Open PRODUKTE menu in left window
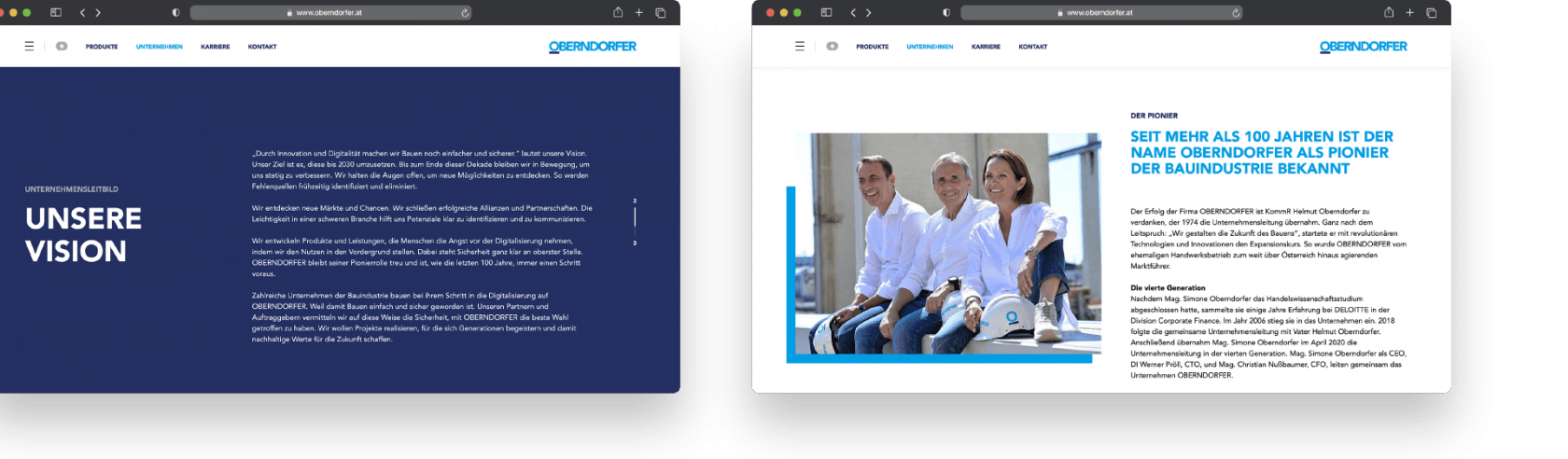1568x459 pixels. pos(102,47)
